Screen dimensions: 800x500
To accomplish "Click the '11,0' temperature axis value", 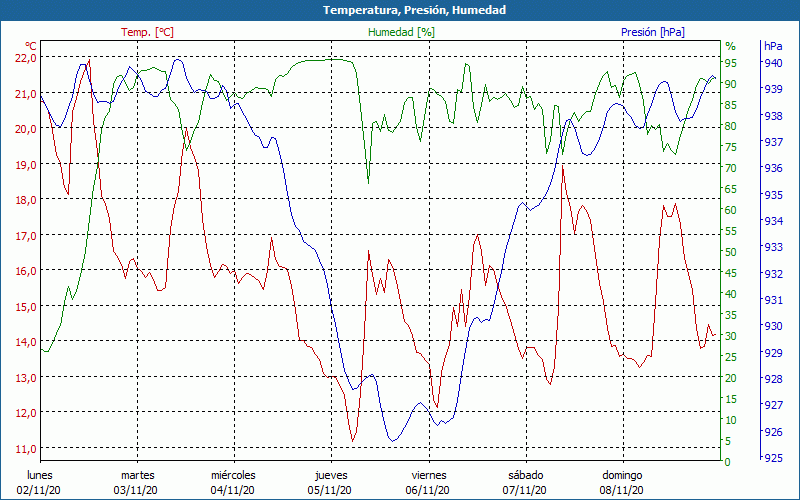I will (26, 448).
